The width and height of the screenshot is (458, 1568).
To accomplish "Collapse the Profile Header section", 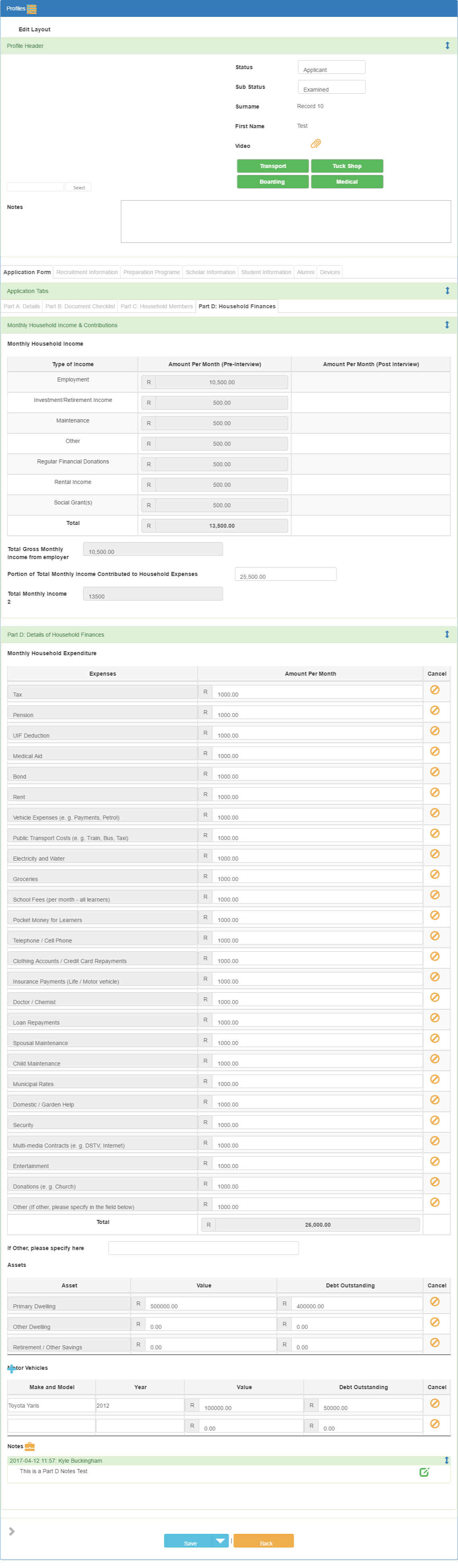I will [x=447, y=46].
